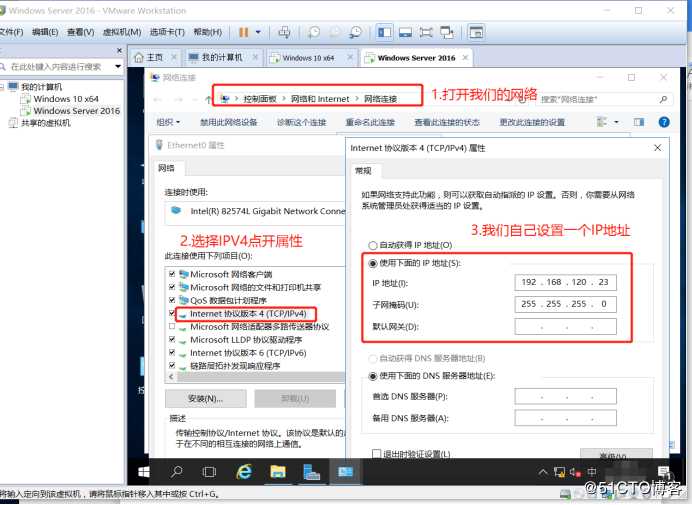Click 网络和 Internet in the breadcrumb
Screen dimensions: 692x505
click(x=320, y=99)
